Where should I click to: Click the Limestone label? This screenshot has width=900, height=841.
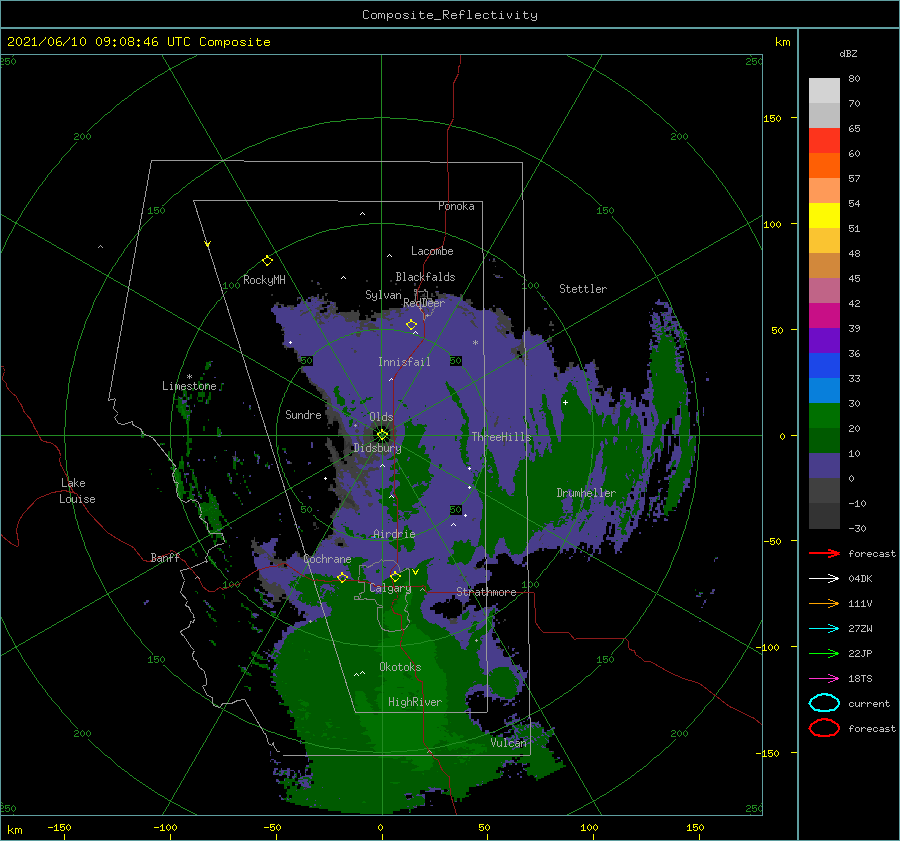[x=189, y=386]
